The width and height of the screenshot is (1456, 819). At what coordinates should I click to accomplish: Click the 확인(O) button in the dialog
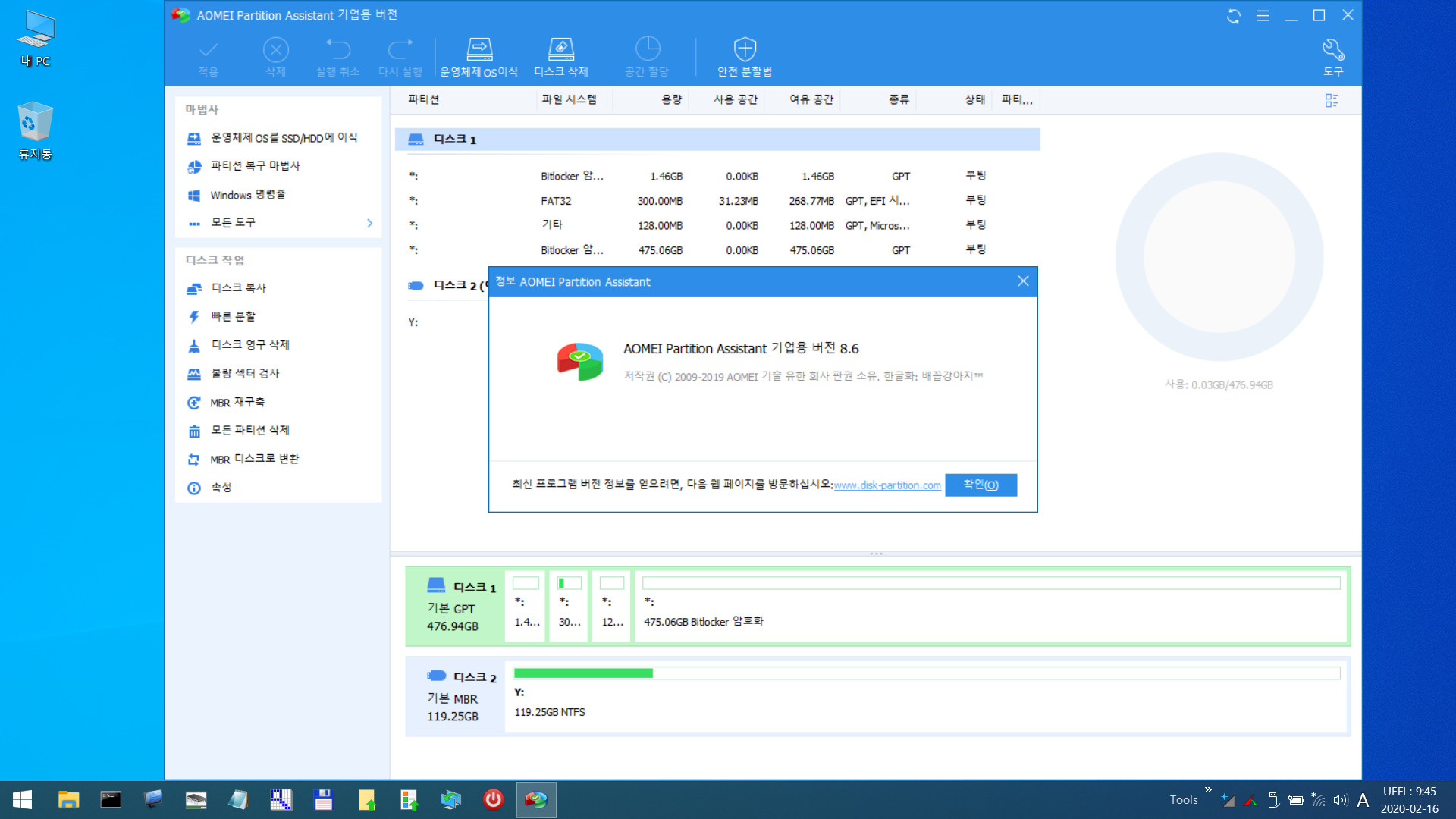click(x=981, y=485)
